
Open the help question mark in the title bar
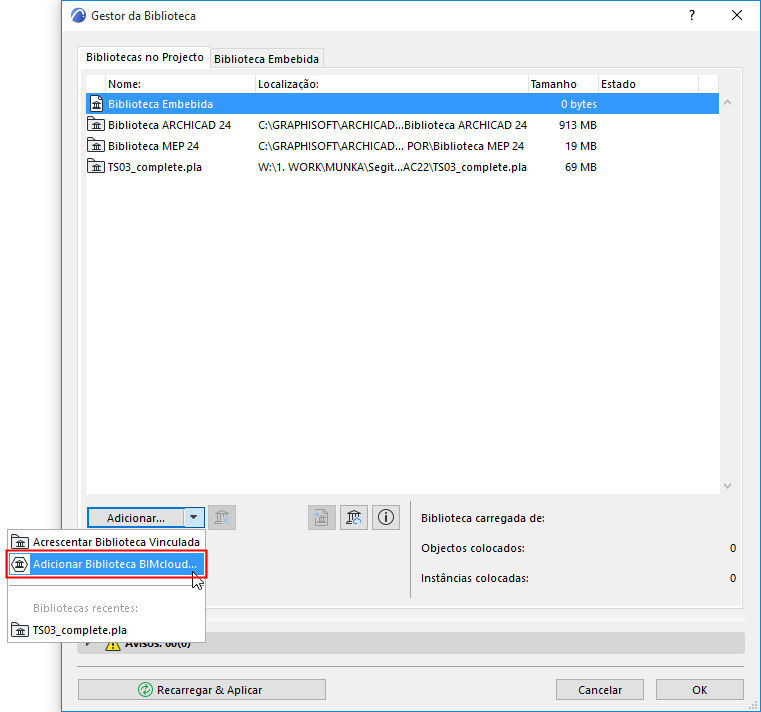pos(692,16)
